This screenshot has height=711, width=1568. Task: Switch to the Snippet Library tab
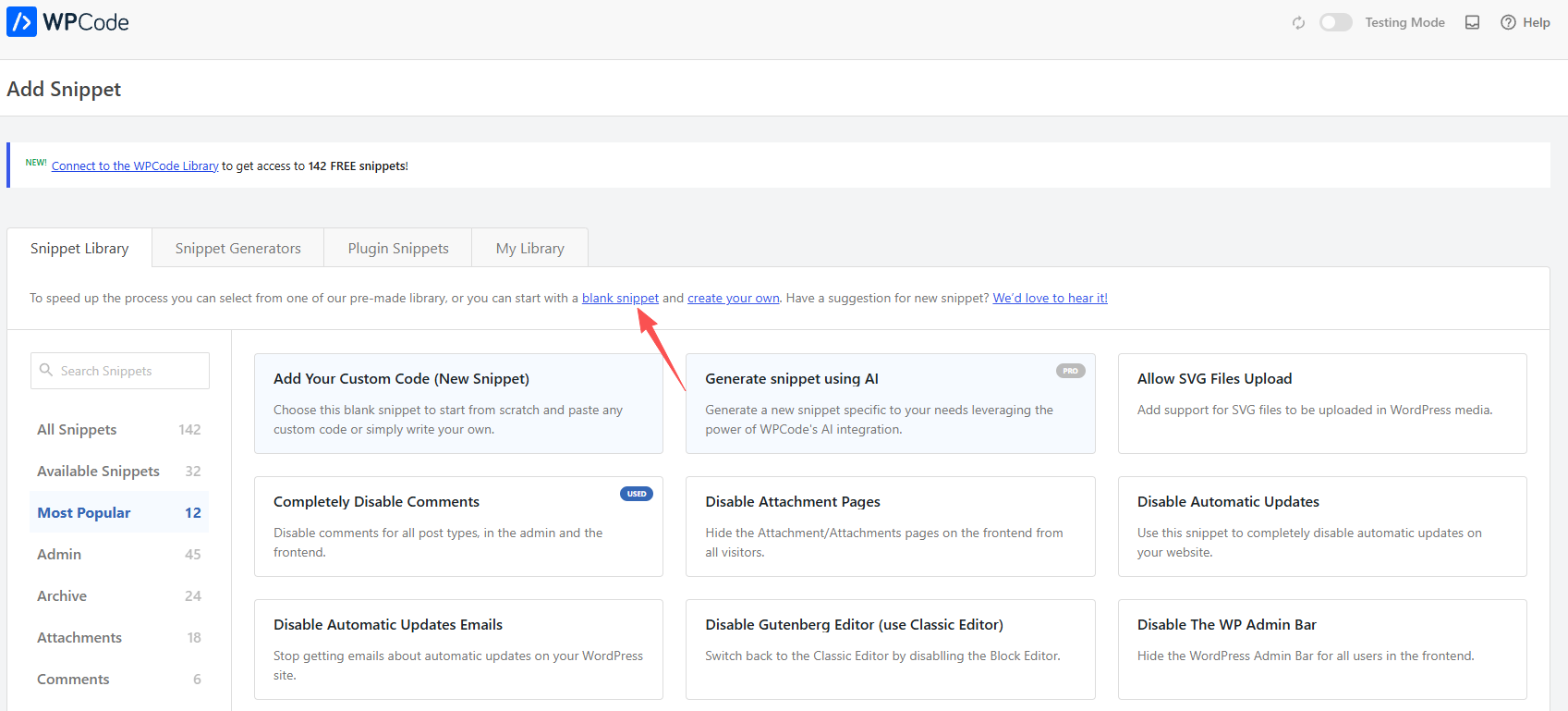[79, 248]
